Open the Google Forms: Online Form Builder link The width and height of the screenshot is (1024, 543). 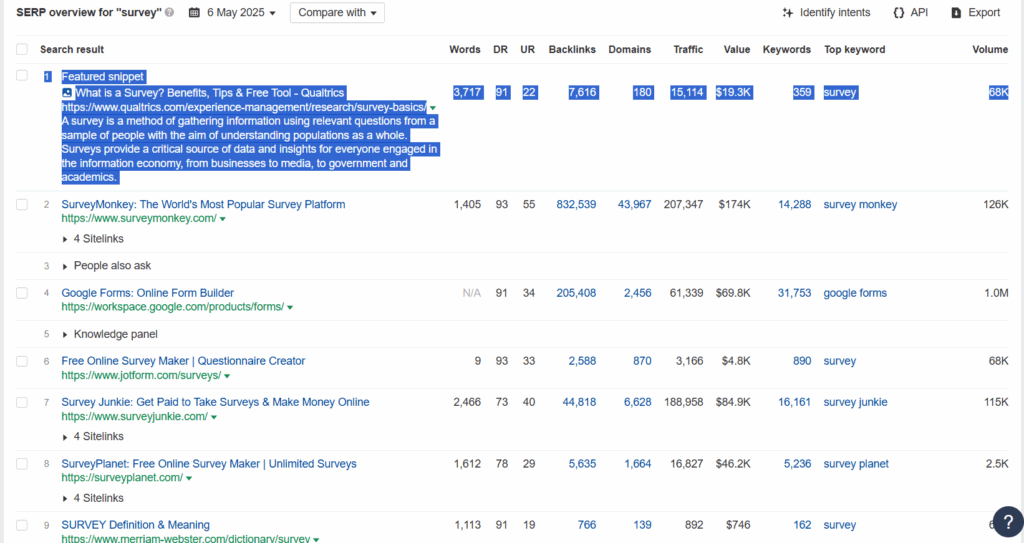(148, 293)
